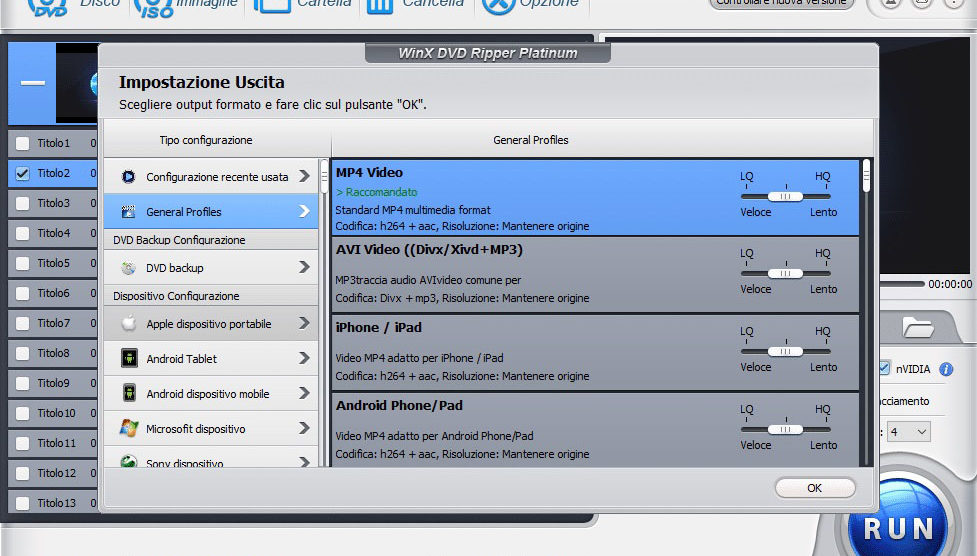977x556 pixels.
Task: Select General Profiles category
Action: tap(211, 211)
